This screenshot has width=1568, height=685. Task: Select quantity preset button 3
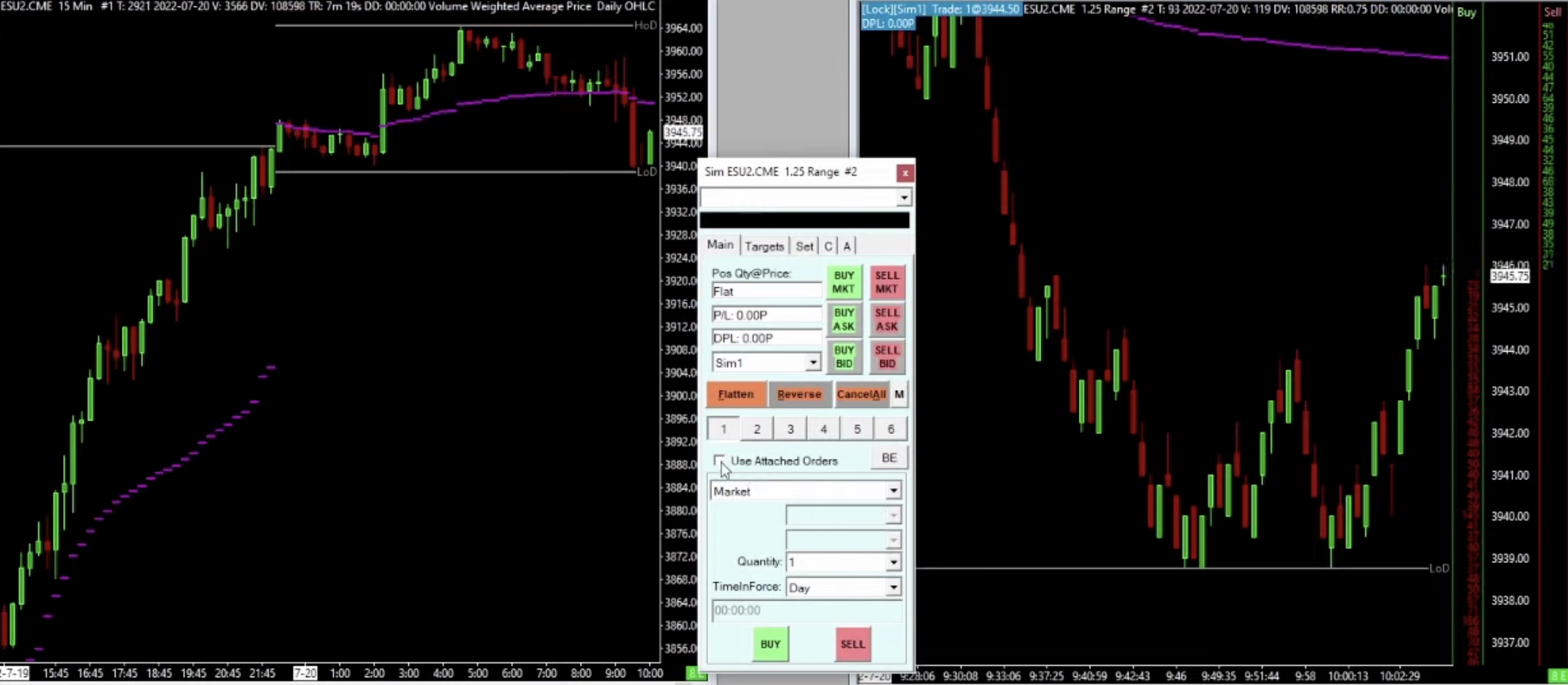[x=790, y=429]
